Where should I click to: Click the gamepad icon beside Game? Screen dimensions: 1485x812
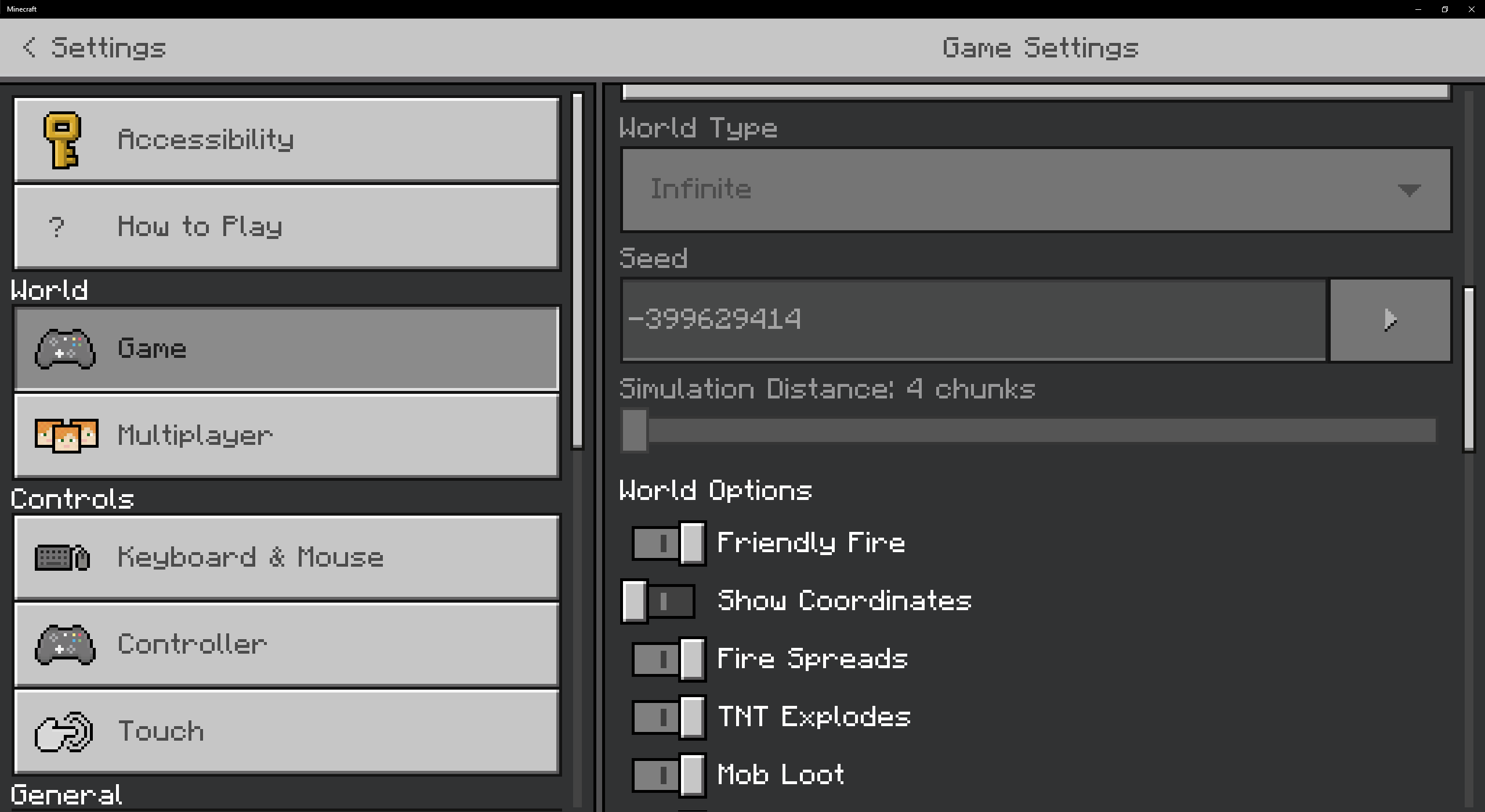(x=65, y=349)
